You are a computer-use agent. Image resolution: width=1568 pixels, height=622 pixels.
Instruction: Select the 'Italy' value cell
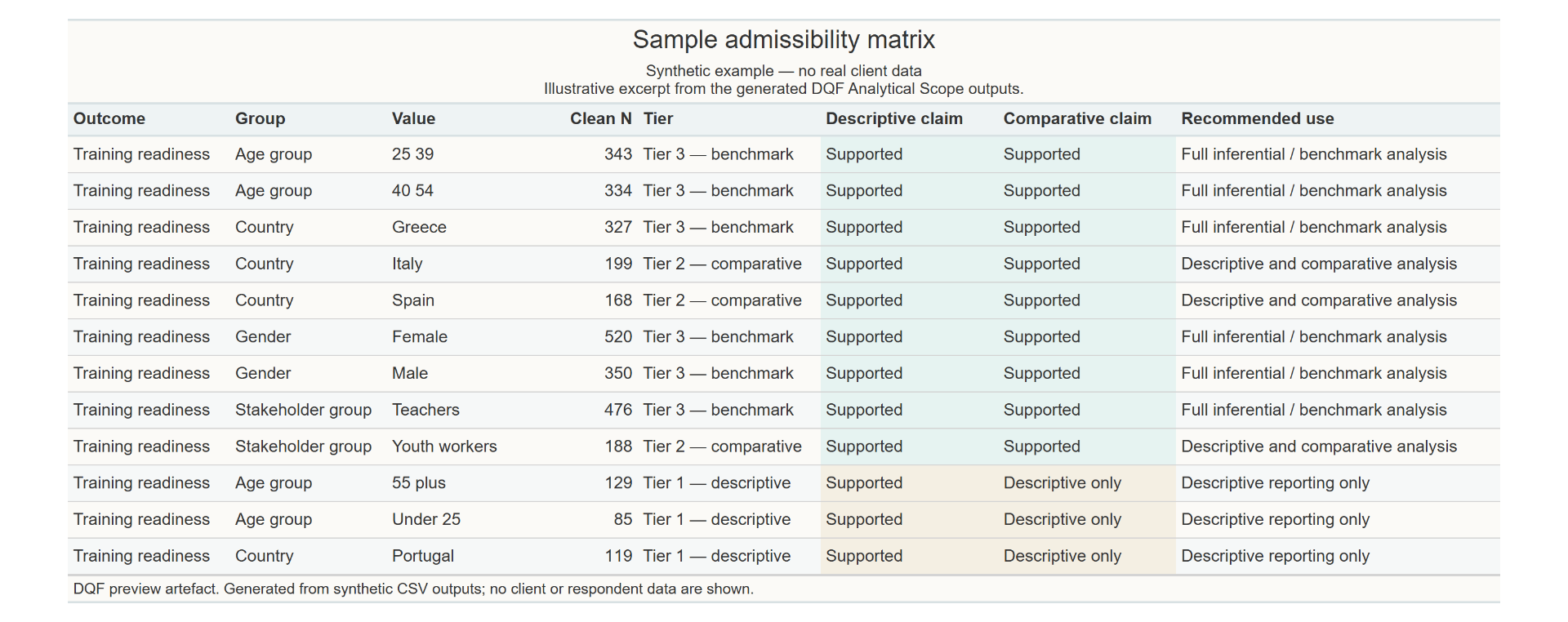click(x=407, y=264)
